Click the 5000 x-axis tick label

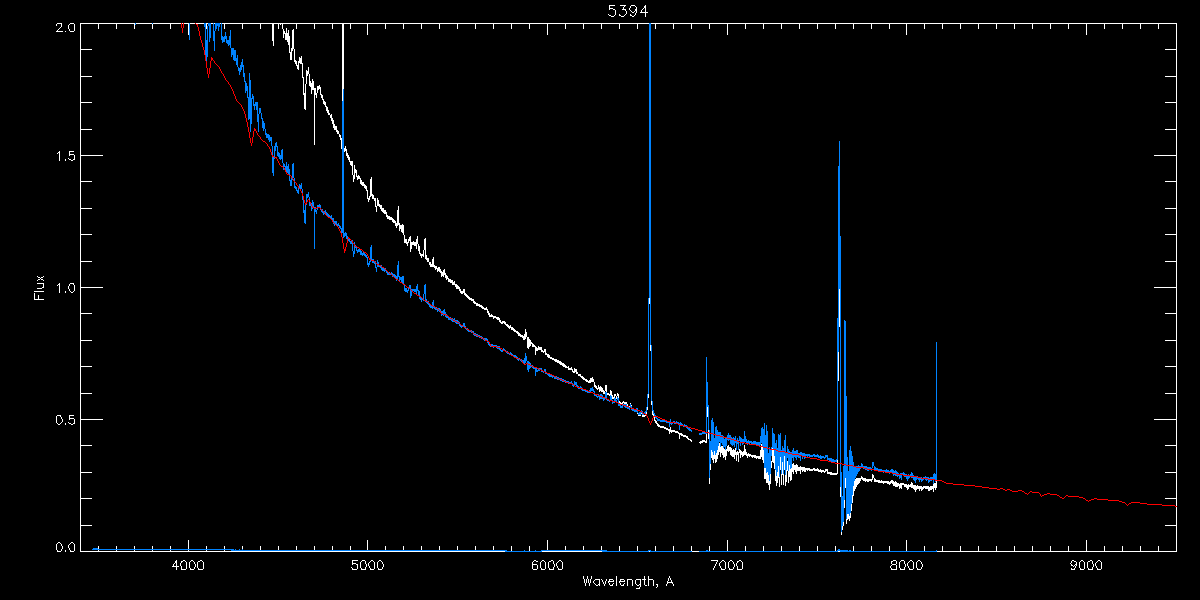pyautogui.click(x=368, y=565)
